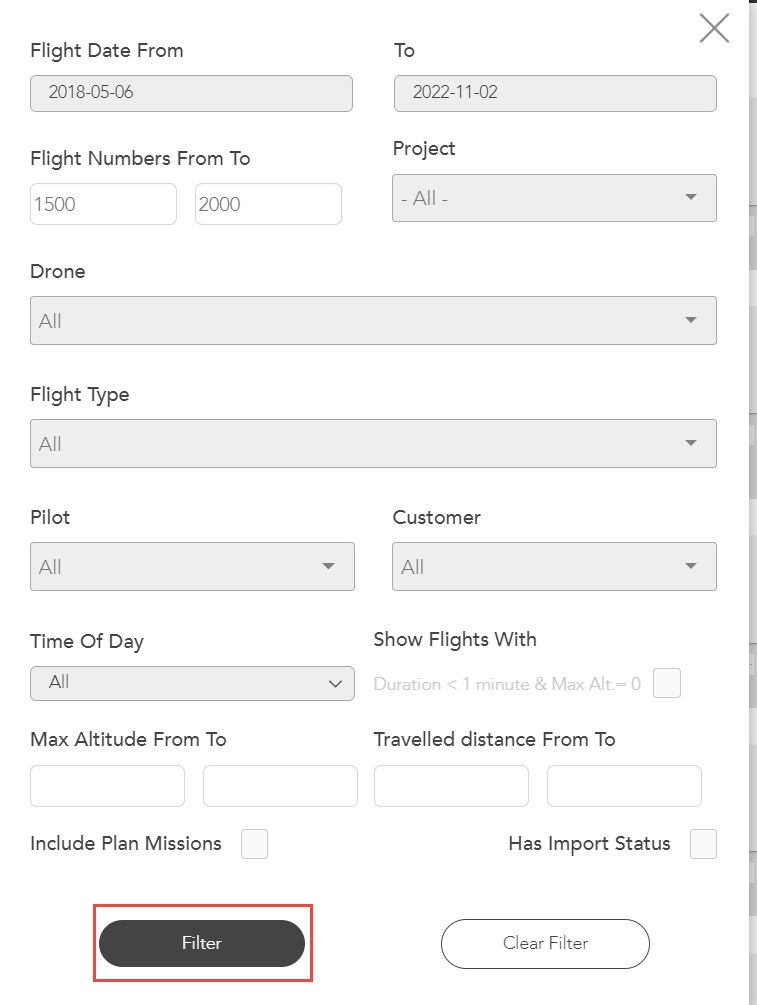Focus the flight number 1500 field

103,204
